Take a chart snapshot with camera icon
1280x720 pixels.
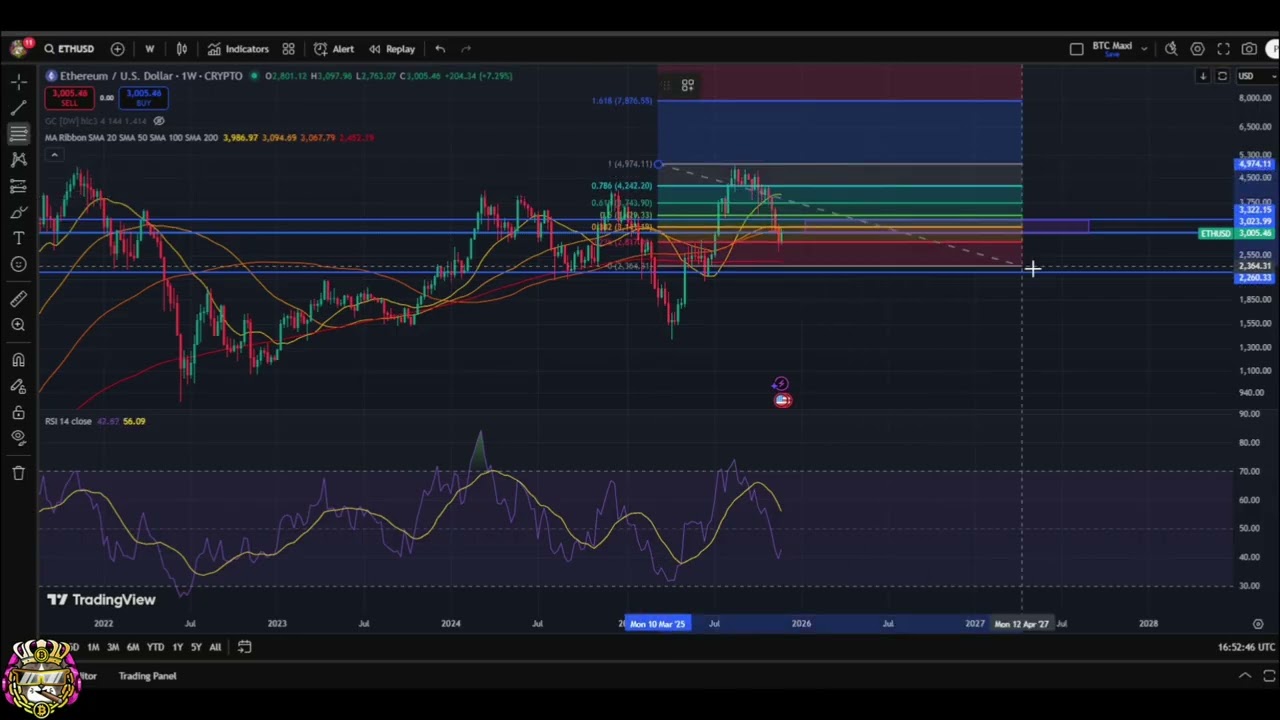coord(1249,49)
